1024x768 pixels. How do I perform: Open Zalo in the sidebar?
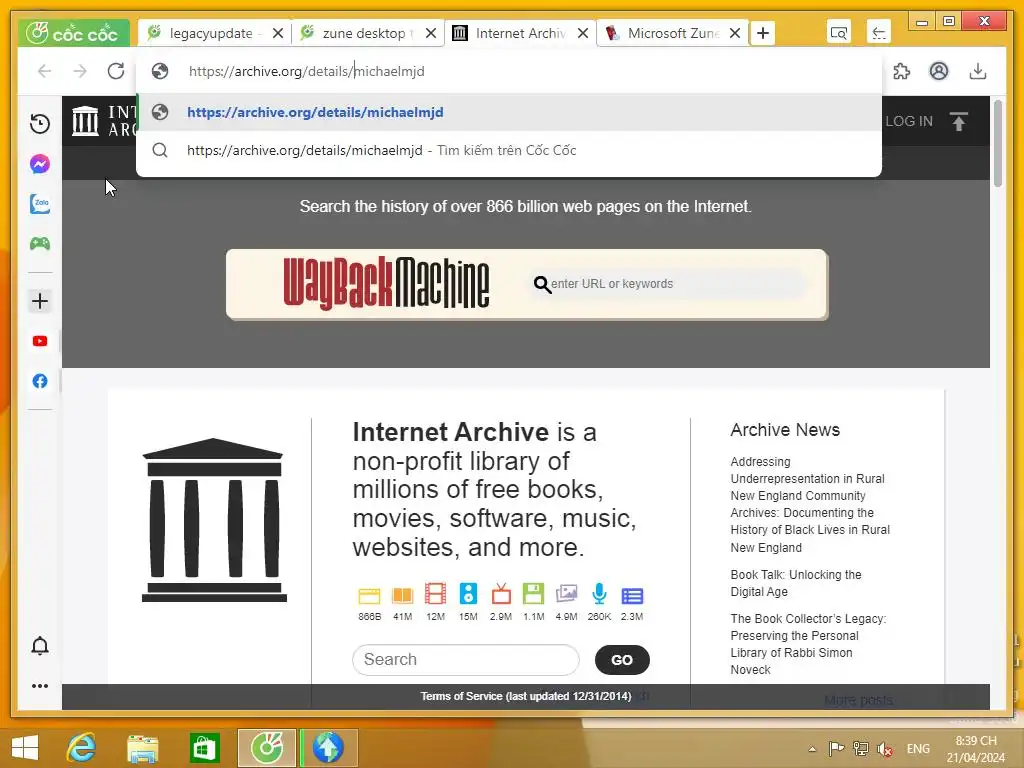[40, 204]
